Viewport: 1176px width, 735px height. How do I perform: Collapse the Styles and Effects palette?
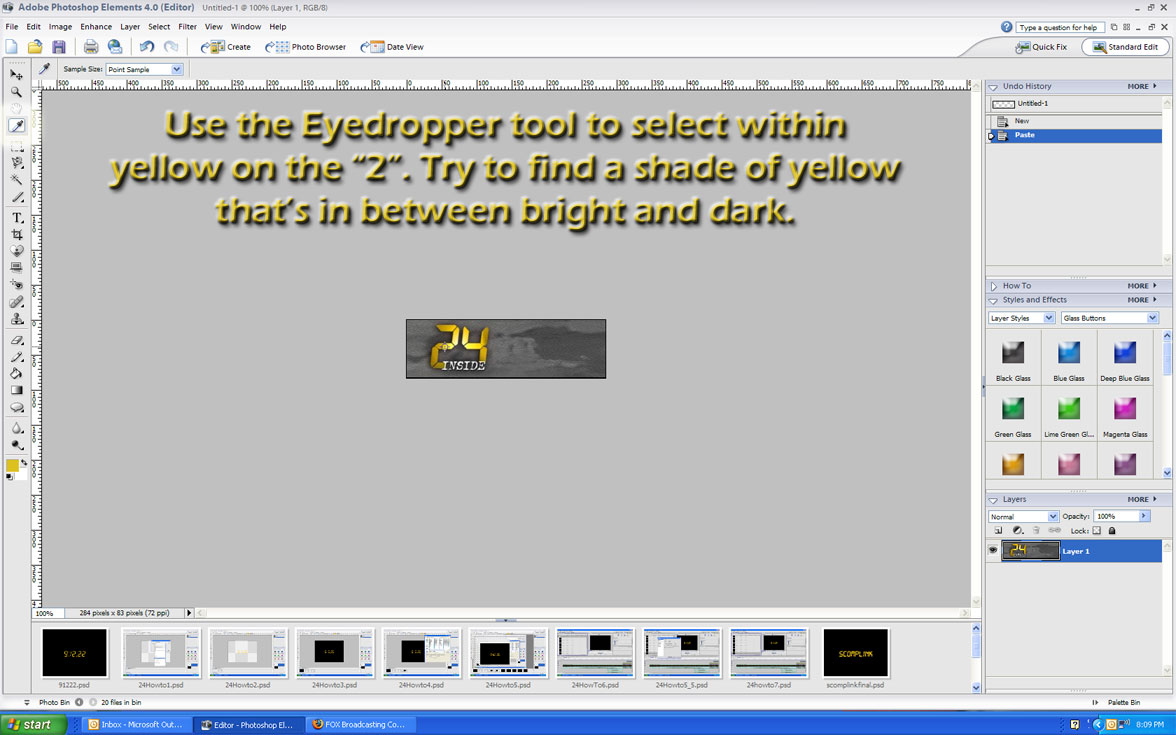993,300
